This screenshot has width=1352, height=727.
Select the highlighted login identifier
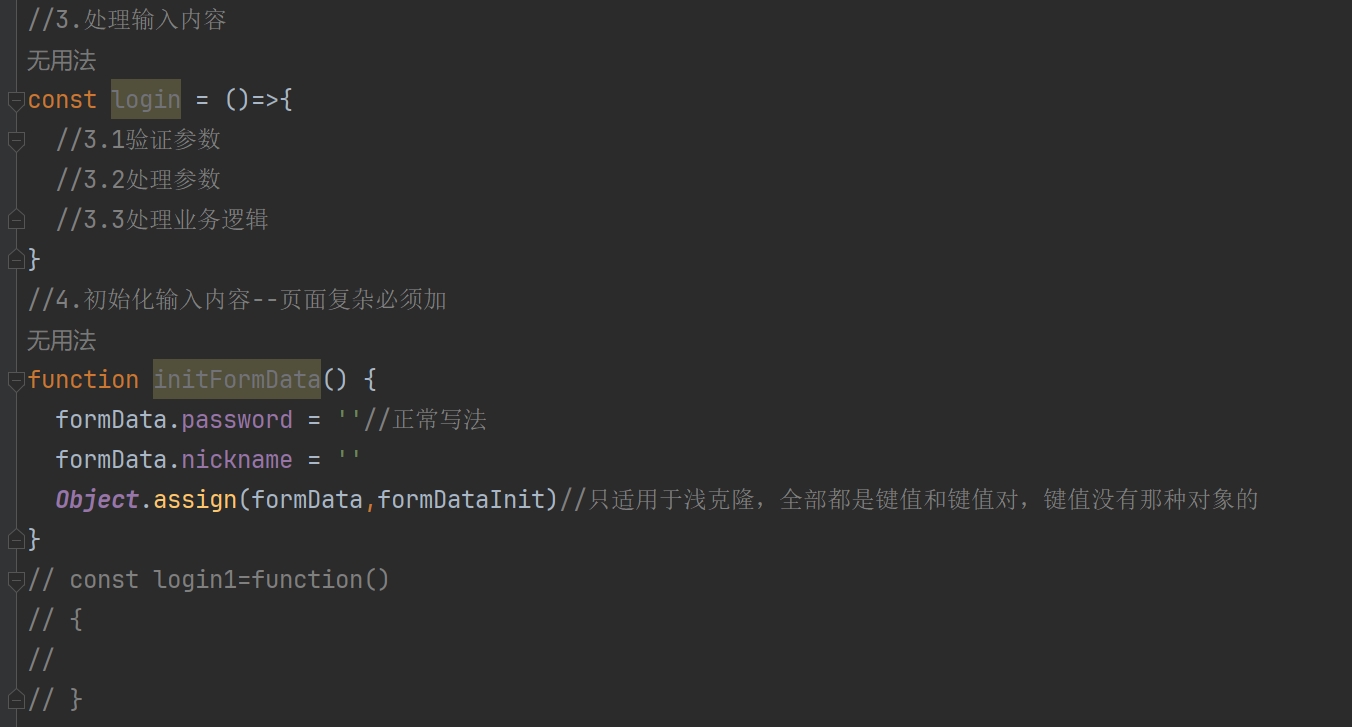146,100
